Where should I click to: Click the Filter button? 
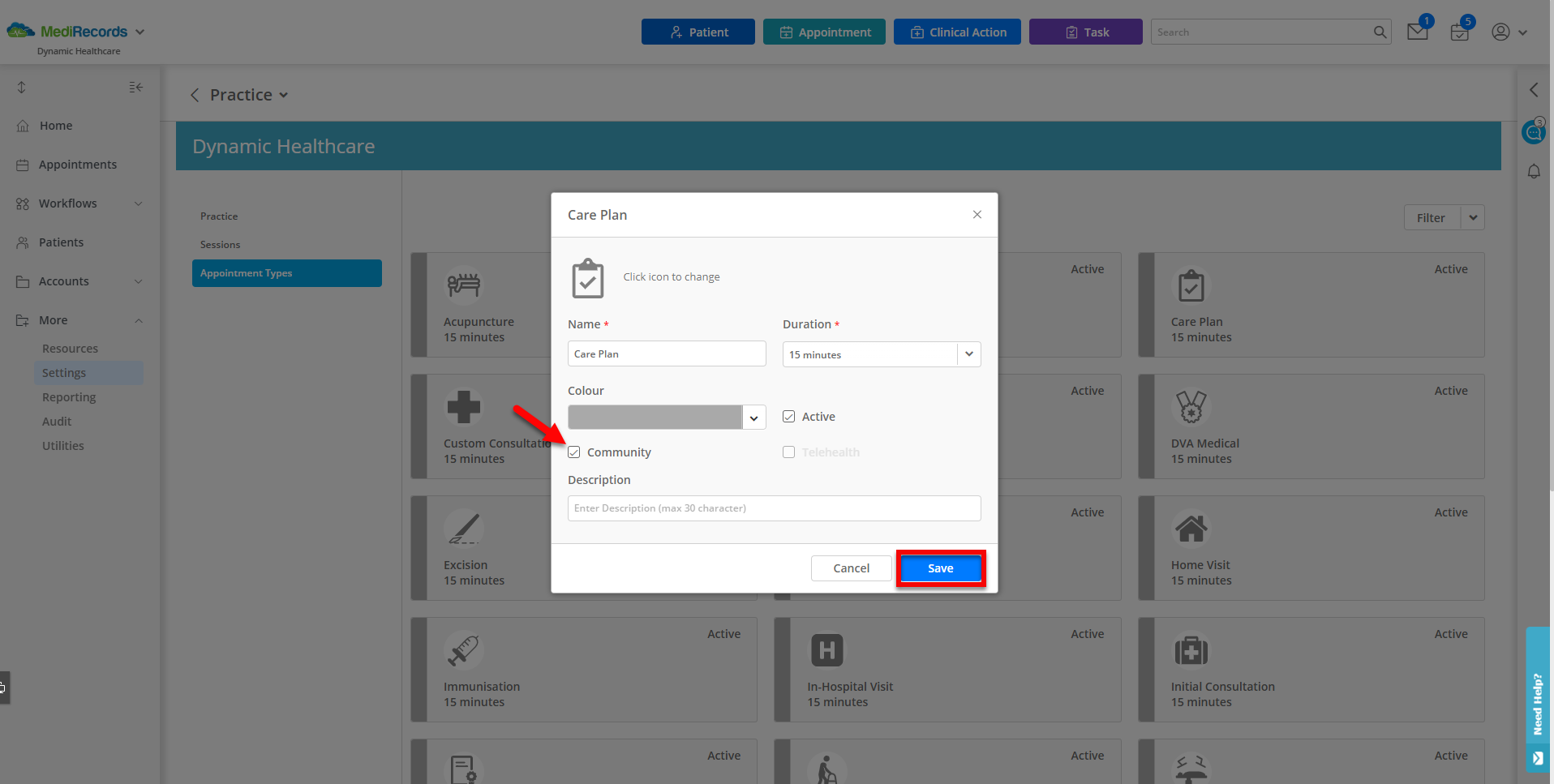point(1432,217)
